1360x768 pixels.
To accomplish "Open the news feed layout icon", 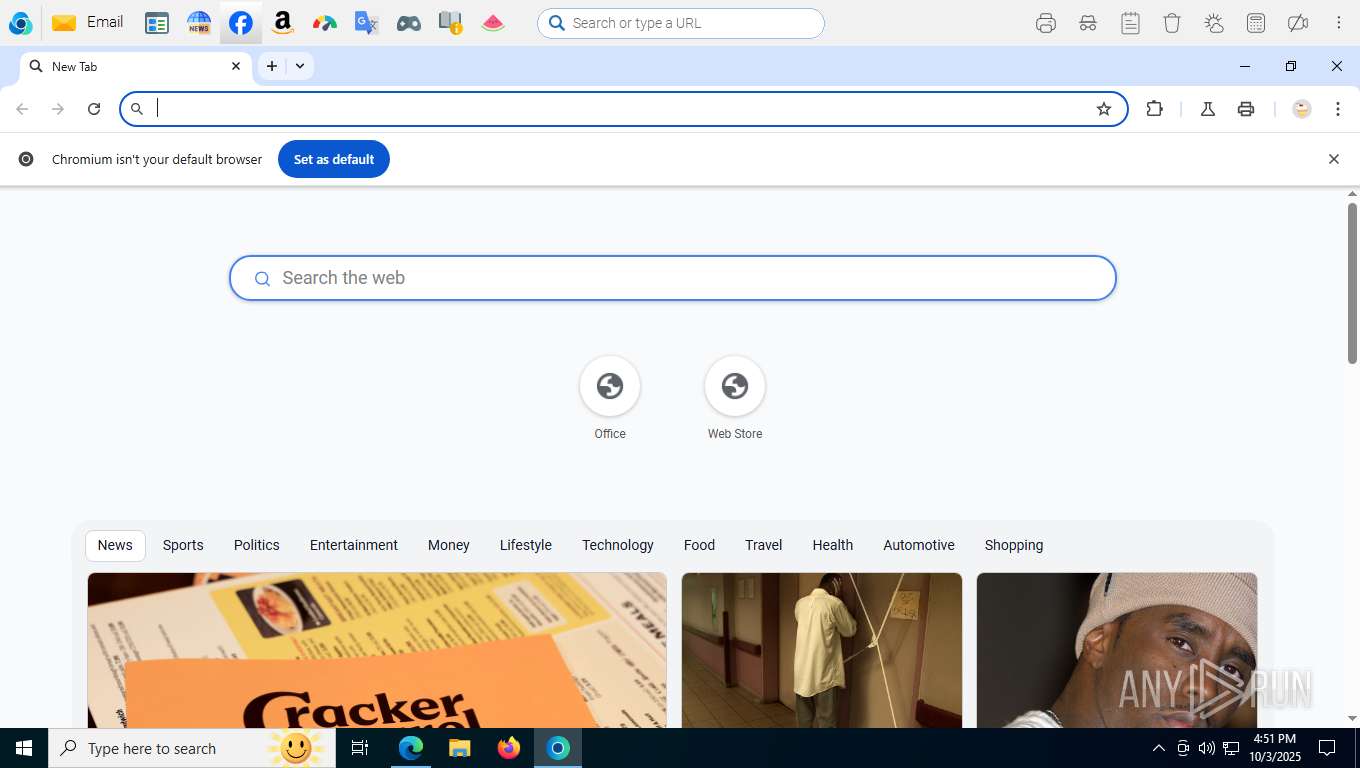I will (157, 22).
